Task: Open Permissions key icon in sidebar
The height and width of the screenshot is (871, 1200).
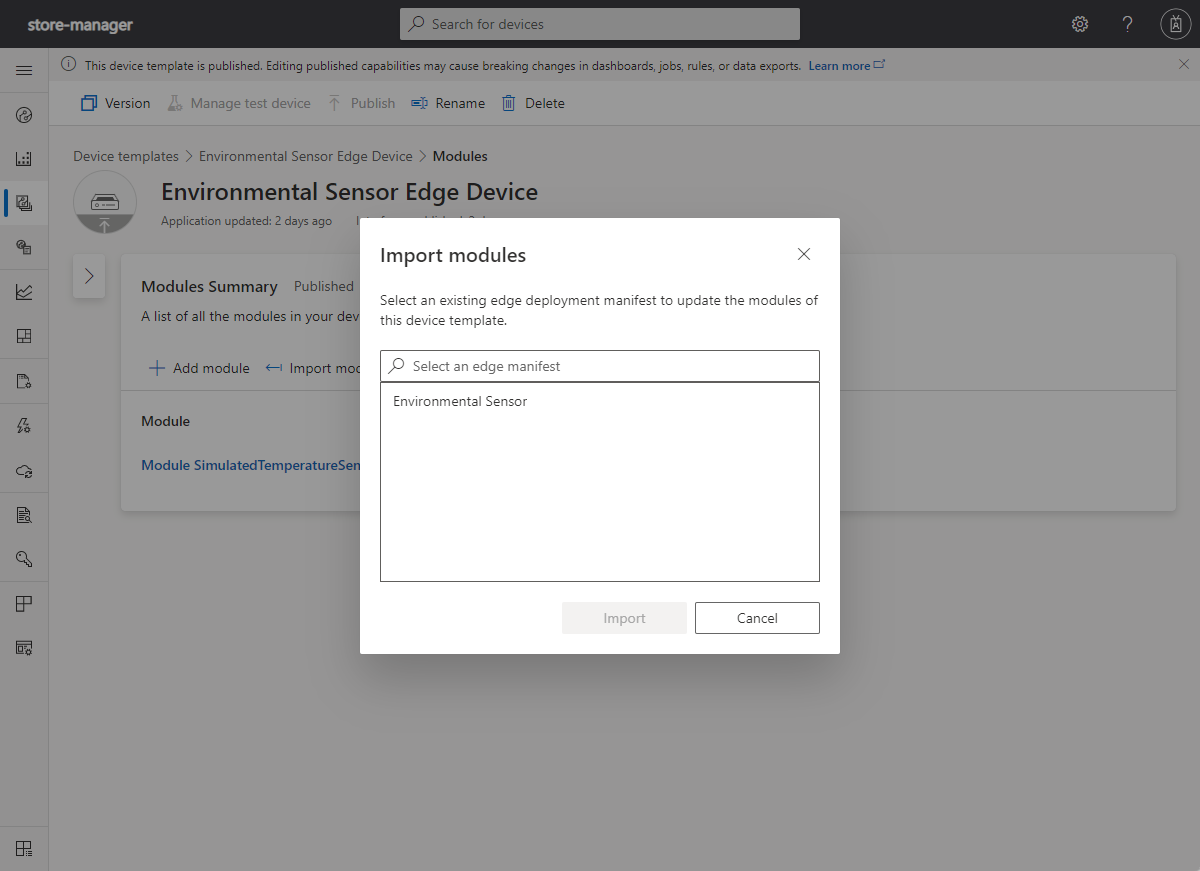Action: click(x=24, y=558)
